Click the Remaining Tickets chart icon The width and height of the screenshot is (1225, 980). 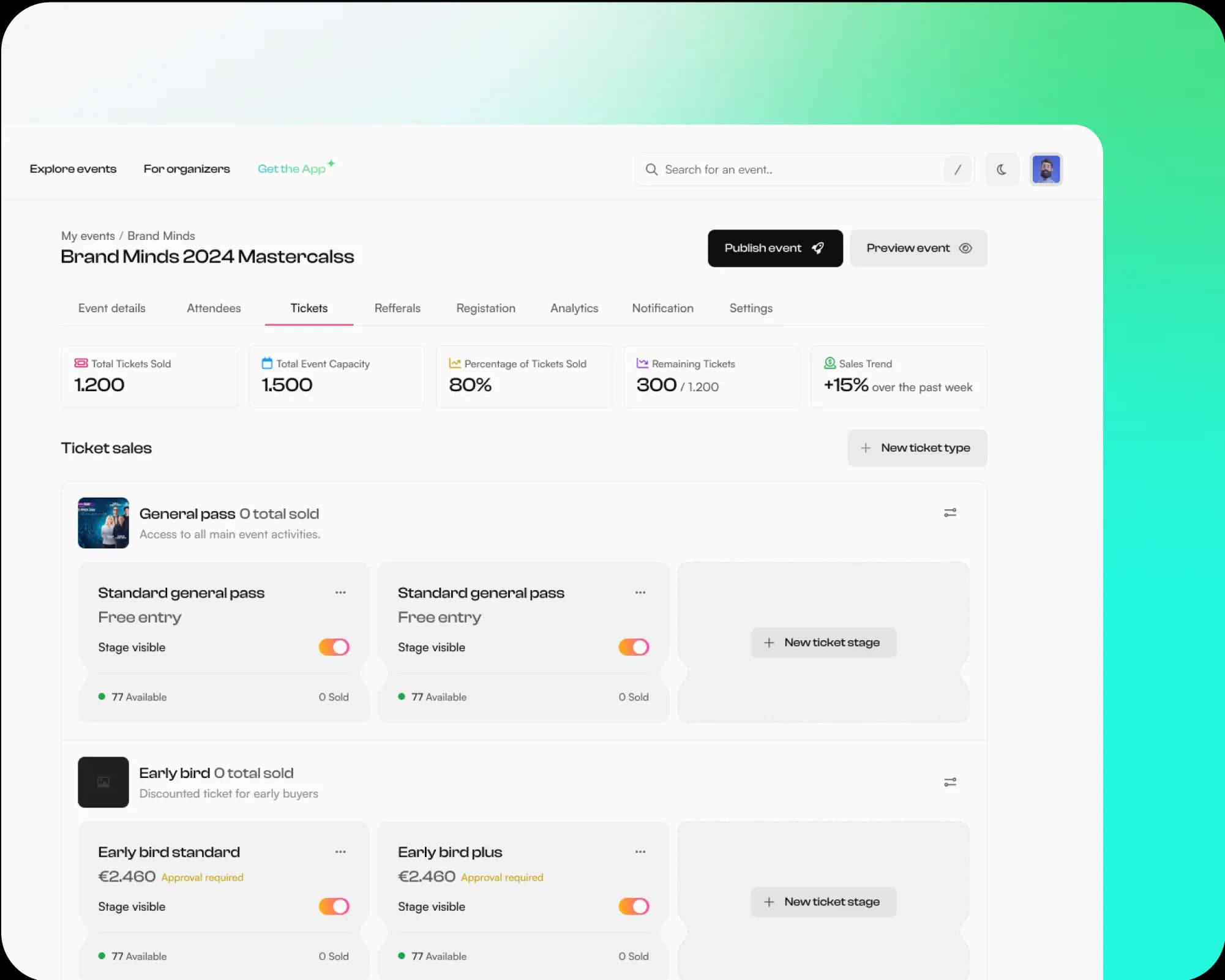click(x=642, y=363)
